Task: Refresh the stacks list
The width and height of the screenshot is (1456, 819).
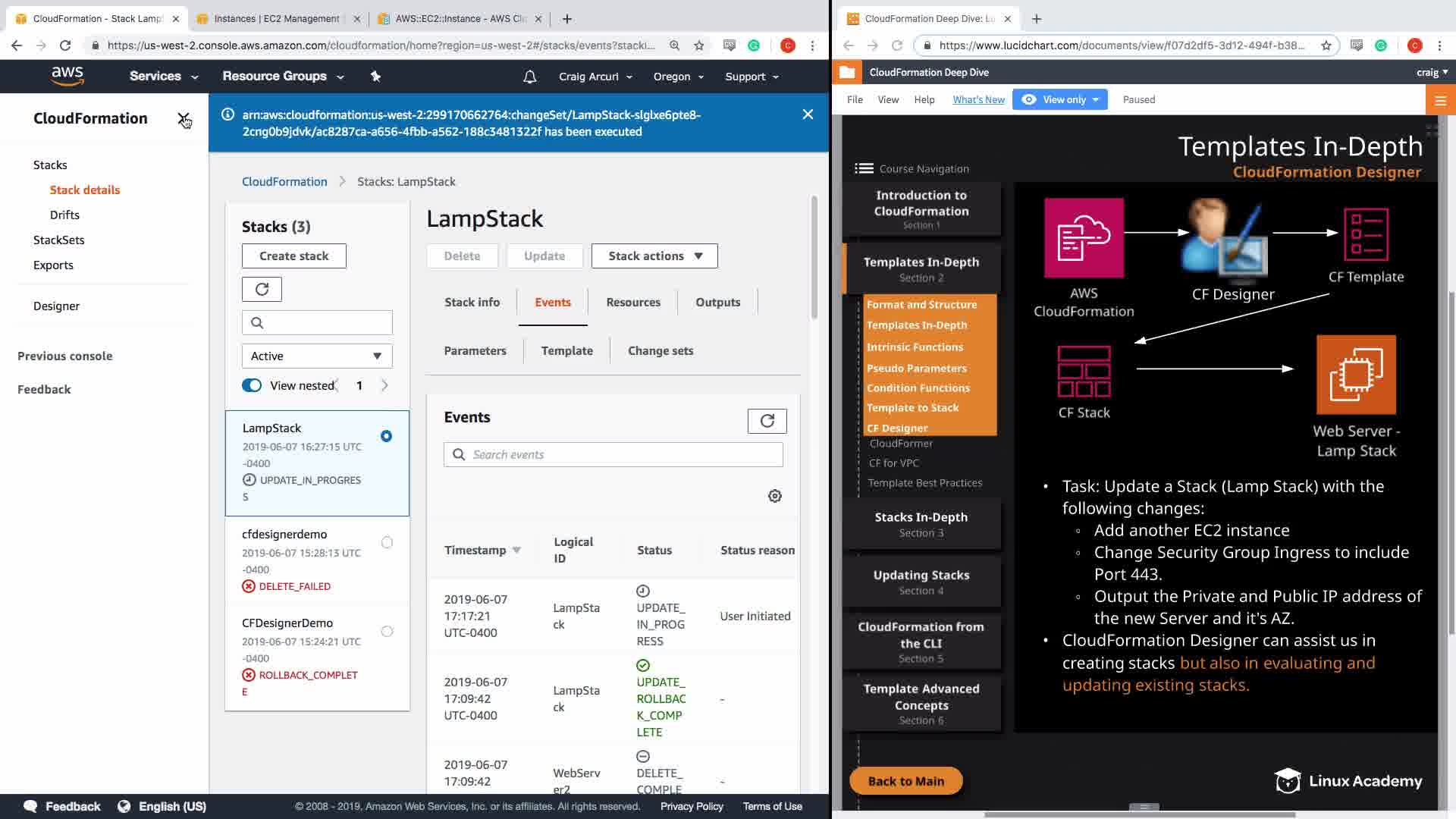Action: click(262, 289)
